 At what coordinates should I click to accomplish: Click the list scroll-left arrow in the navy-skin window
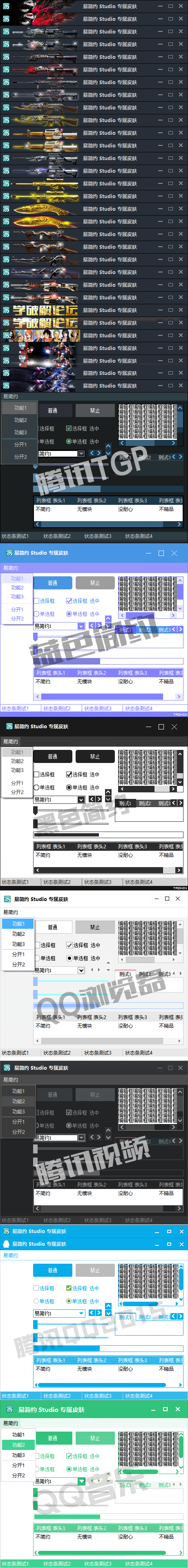[38, 524]
